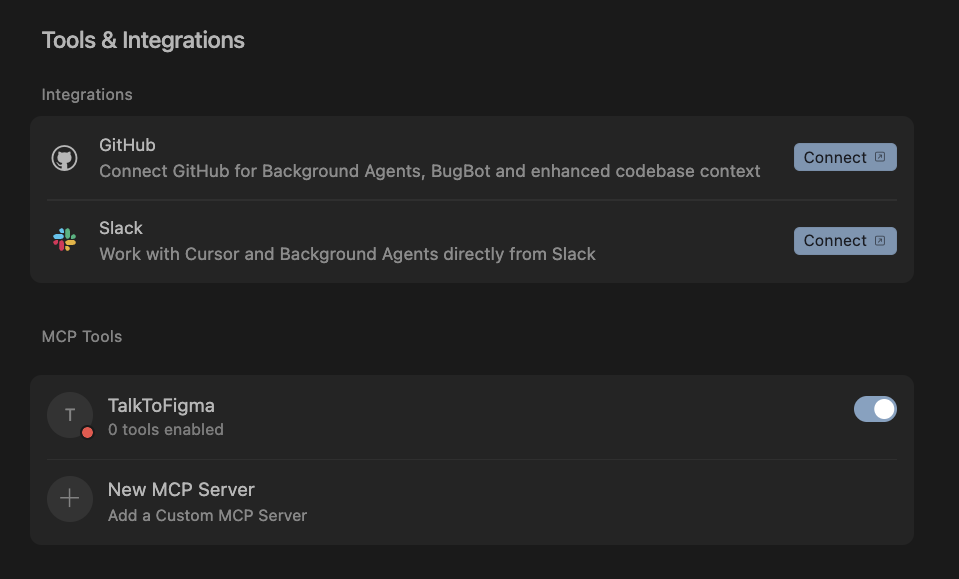
Task: Click the TalkToFigma avatar icon
Action: tap(70, 415)
